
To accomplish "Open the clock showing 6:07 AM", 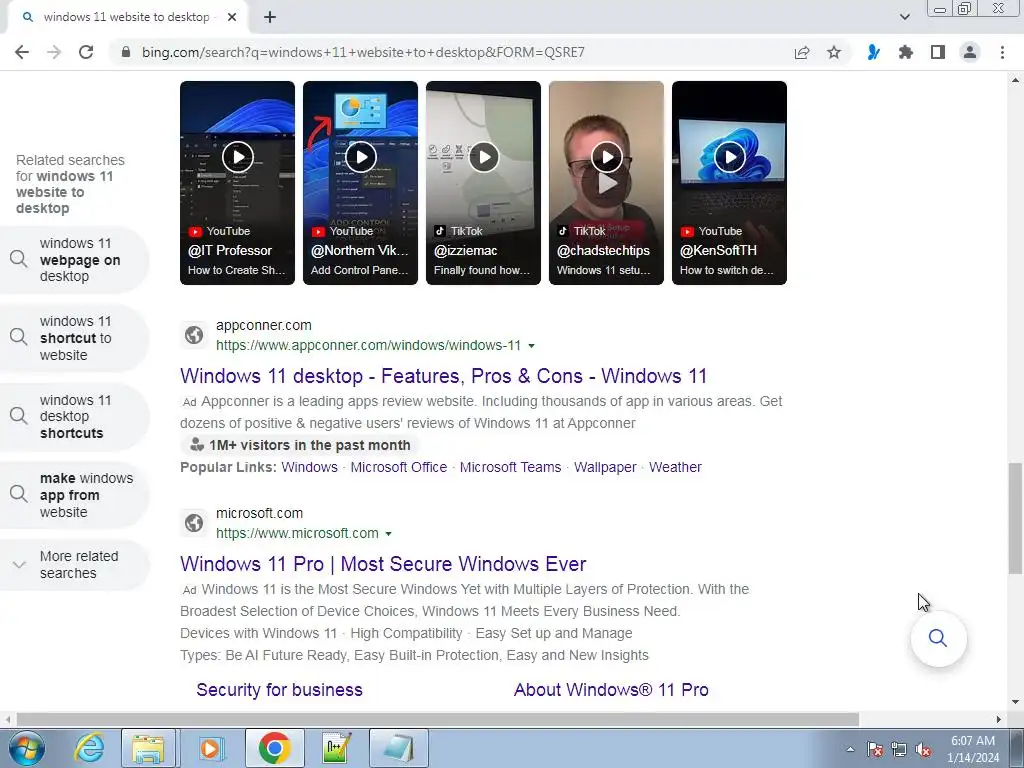I will (973, 749).
